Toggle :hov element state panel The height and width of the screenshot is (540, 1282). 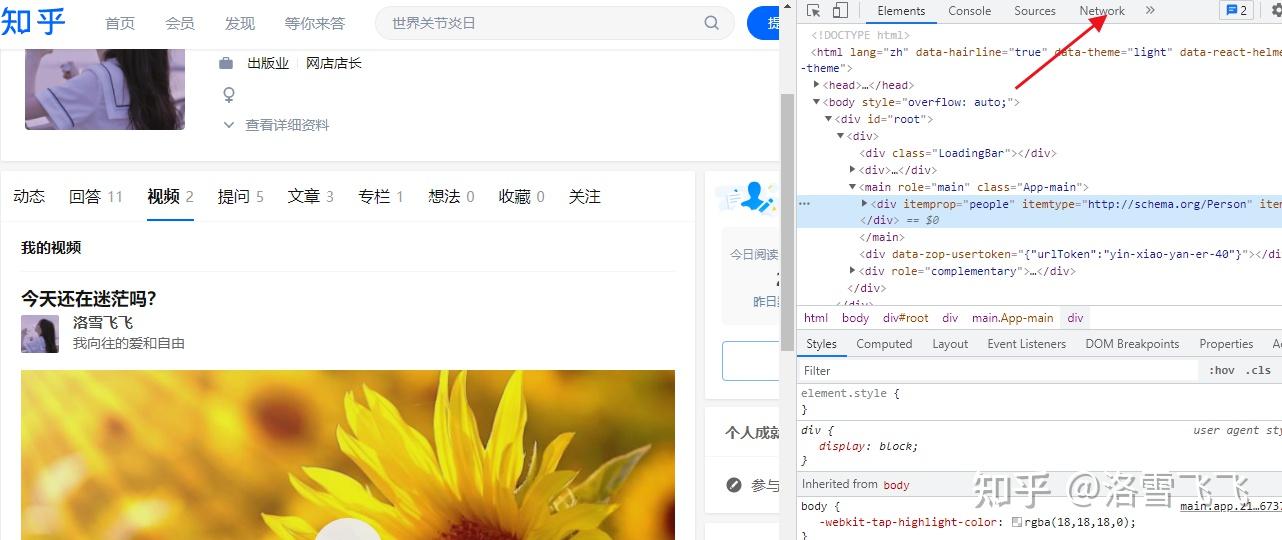pos(1221,370)
